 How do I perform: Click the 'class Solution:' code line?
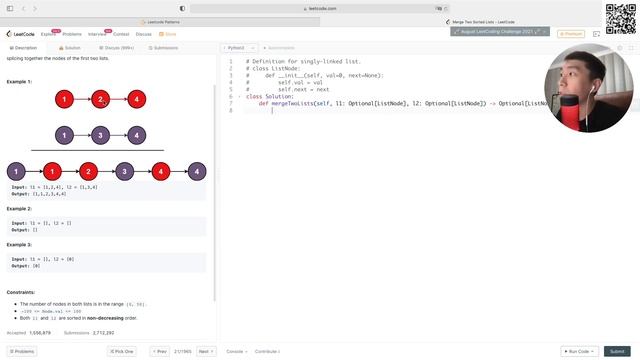click(x=269, y=97)
